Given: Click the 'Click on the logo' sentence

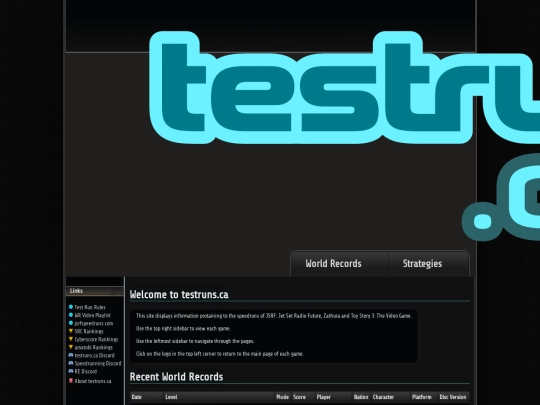Looking at the screenshot, I should pos(220,354).
